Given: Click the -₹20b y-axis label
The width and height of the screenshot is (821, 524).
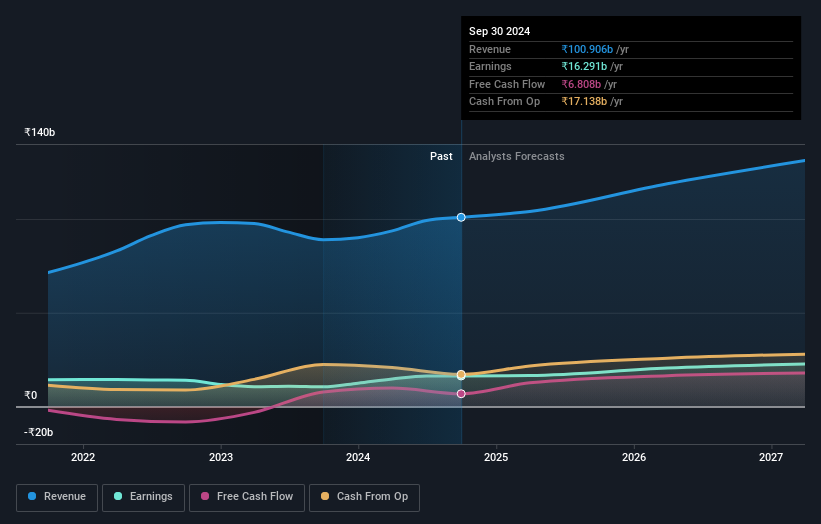Looking at the screenshot, I should point(38,432).
